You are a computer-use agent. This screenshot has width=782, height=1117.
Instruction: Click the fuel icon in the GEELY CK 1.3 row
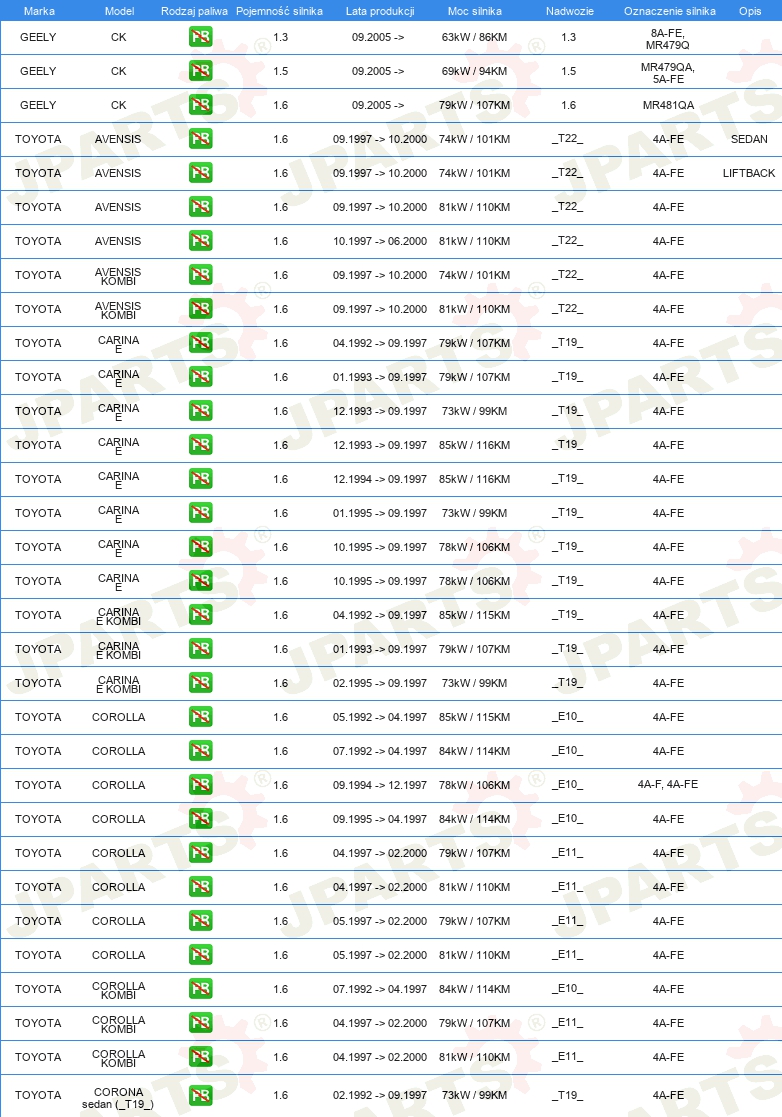[201, 37]
